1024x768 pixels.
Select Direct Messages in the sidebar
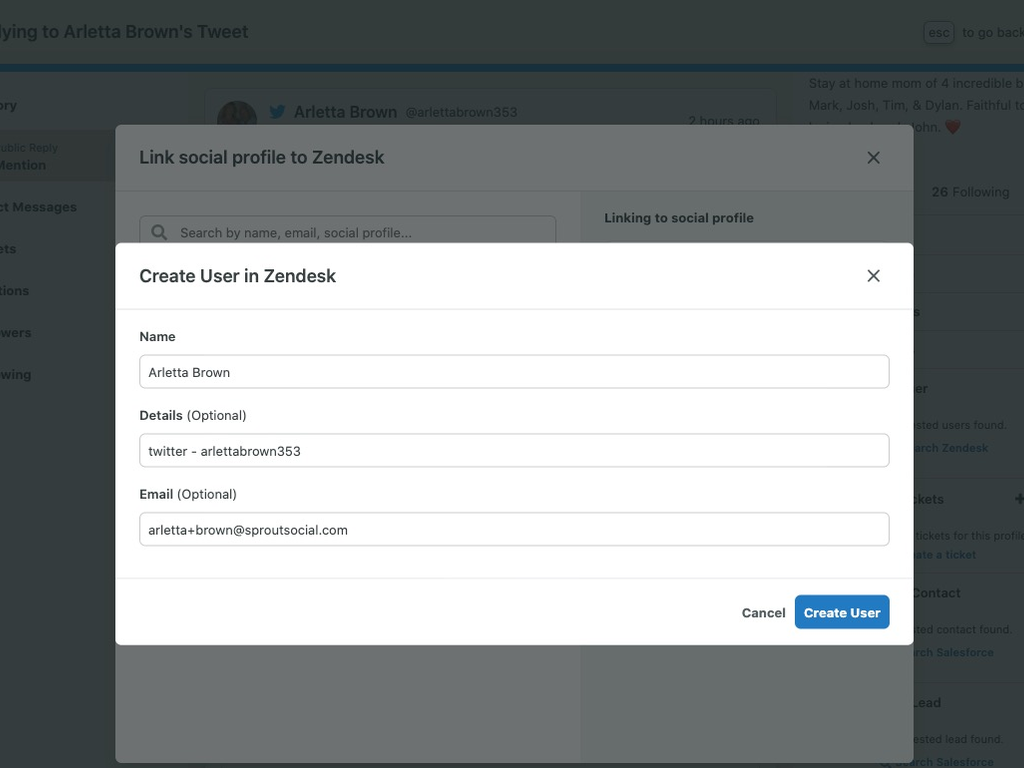click(x=38, y=207)
